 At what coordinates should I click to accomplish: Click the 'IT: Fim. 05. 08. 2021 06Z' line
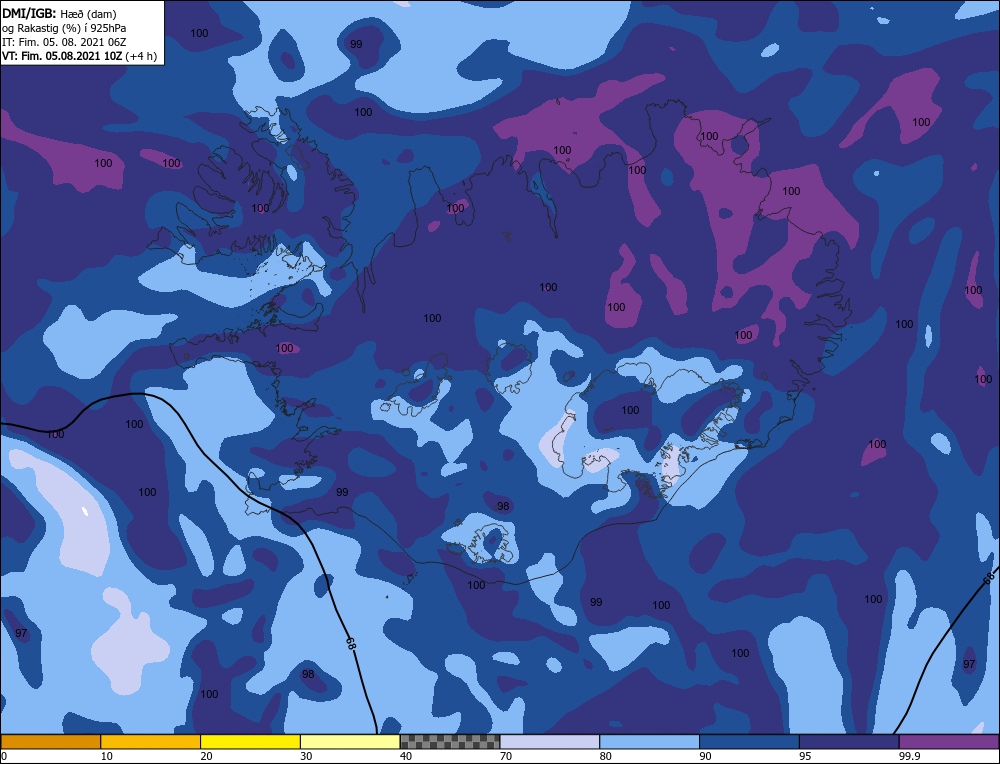(x=64, y=42)
